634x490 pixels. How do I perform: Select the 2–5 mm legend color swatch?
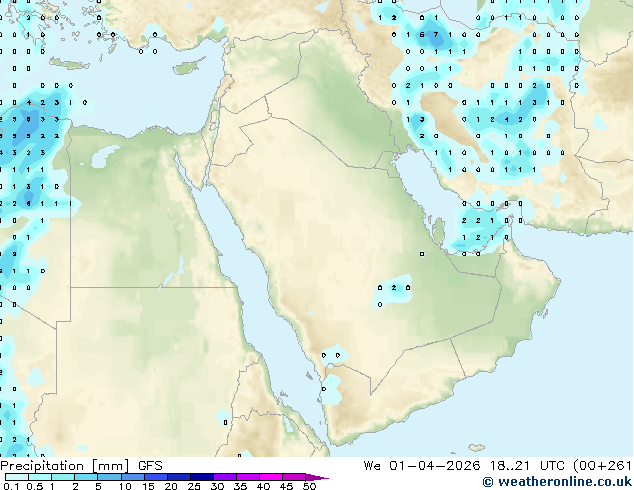86,477
